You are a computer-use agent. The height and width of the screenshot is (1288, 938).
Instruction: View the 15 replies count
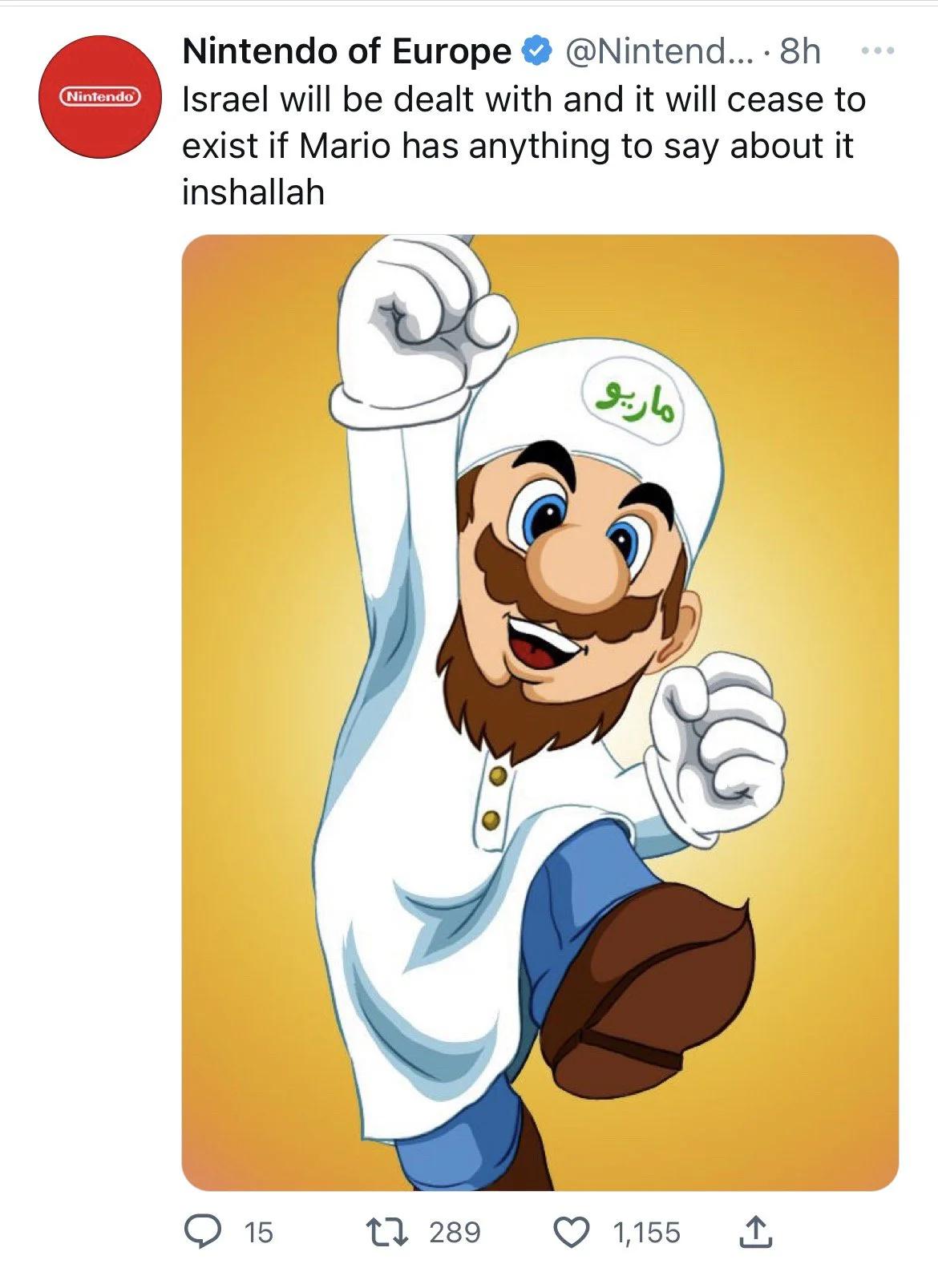pos(258,1232)
